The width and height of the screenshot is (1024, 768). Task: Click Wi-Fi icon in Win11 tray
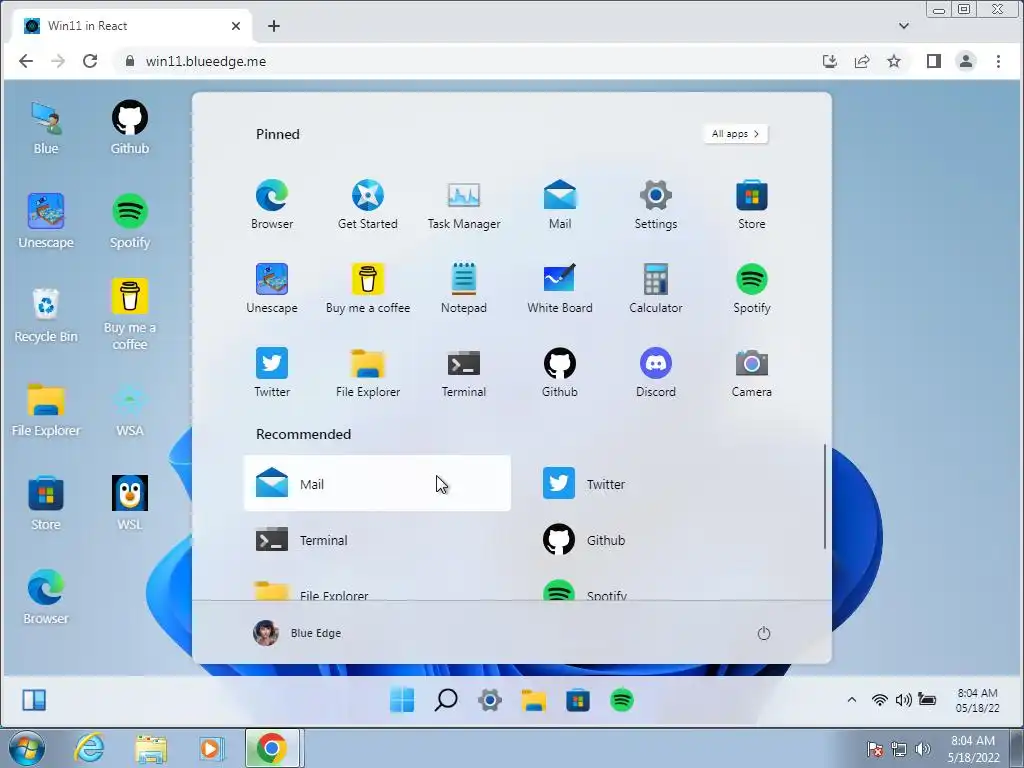click(880, 700)
